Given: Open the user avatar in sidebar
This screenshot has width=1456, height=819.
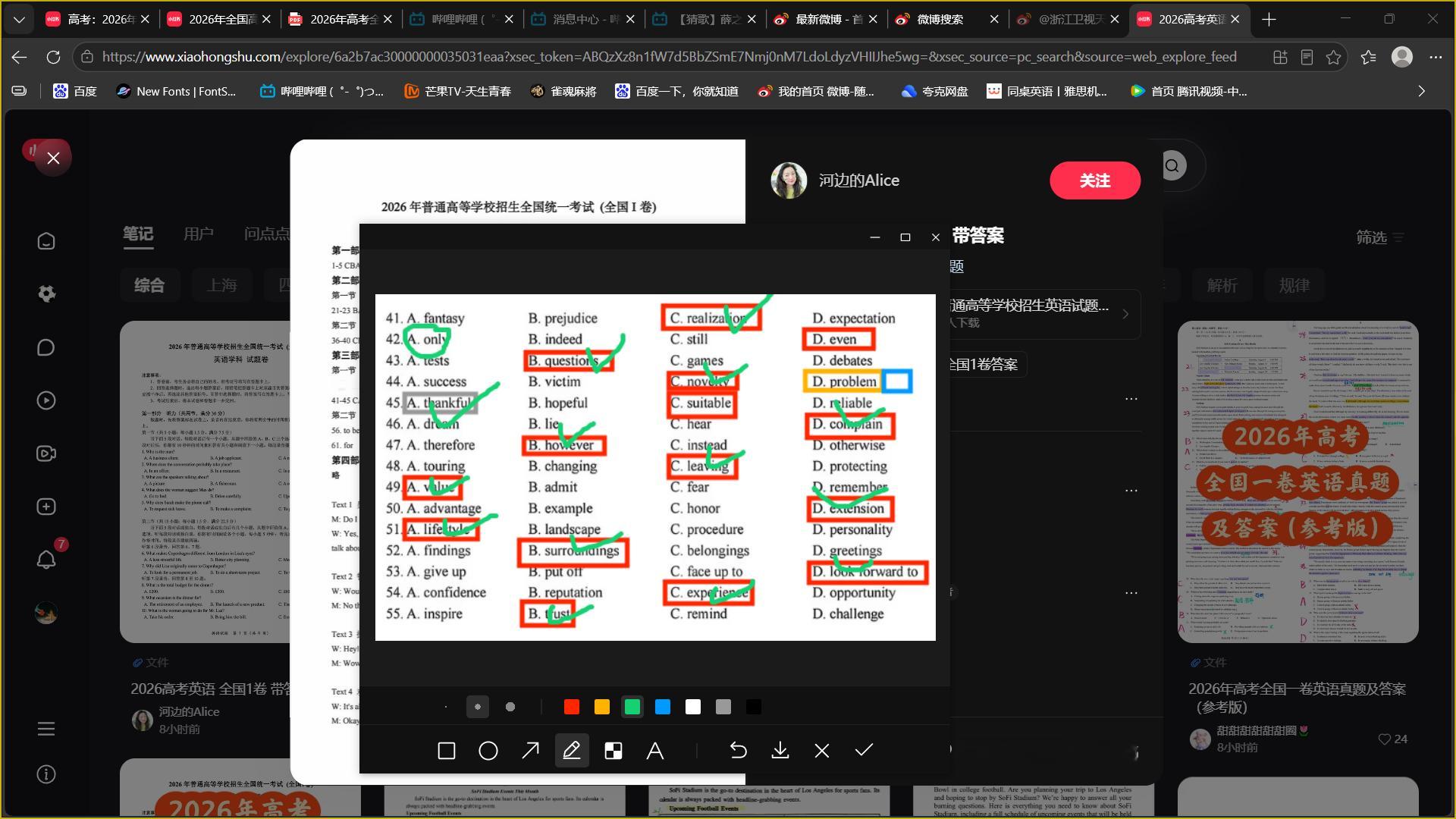Looking at the screenshot, I should 46,613.
